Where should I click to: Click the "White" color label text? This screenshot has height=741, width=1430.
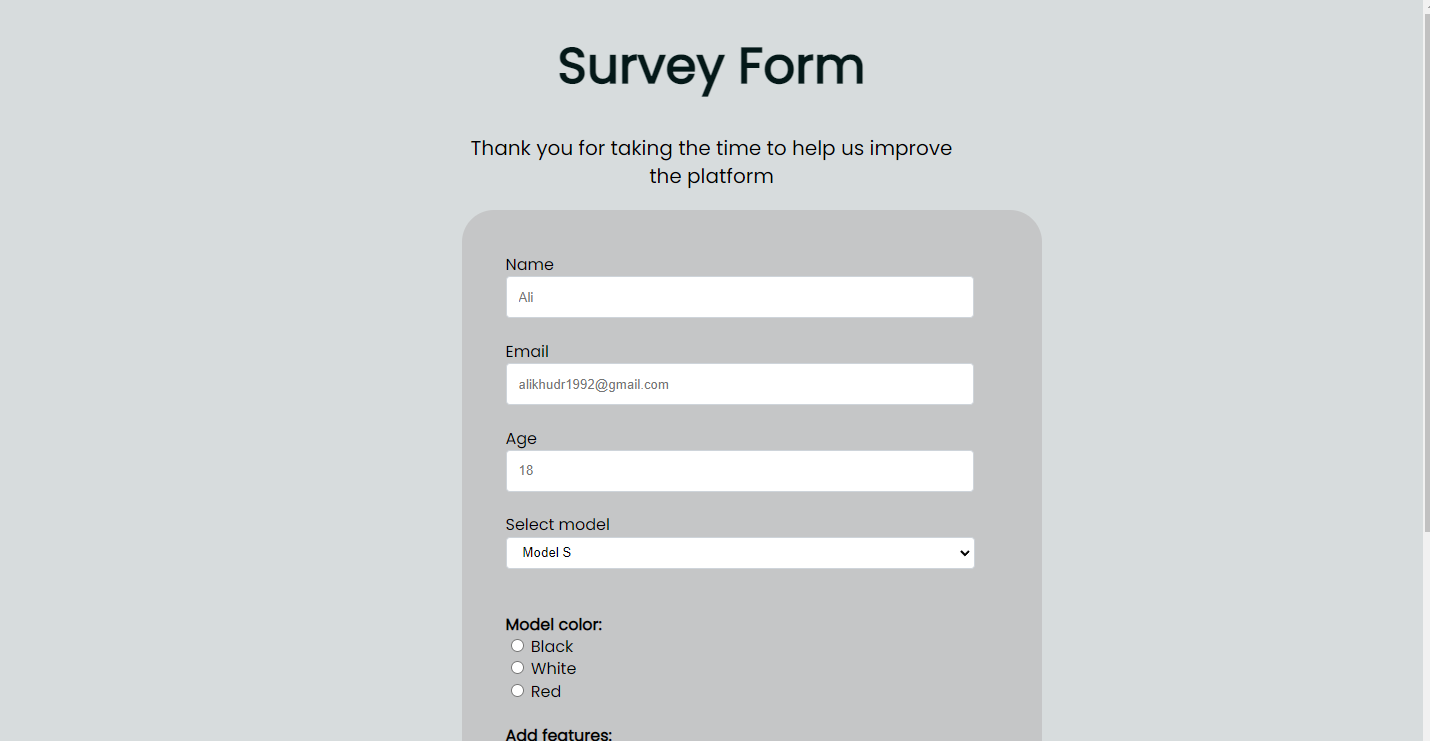click(553, 669)
